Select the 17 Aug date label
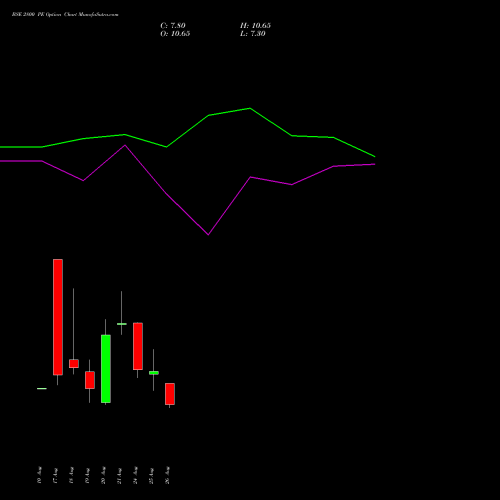Screen dimensions: 500x500 [x=55, y=475]
